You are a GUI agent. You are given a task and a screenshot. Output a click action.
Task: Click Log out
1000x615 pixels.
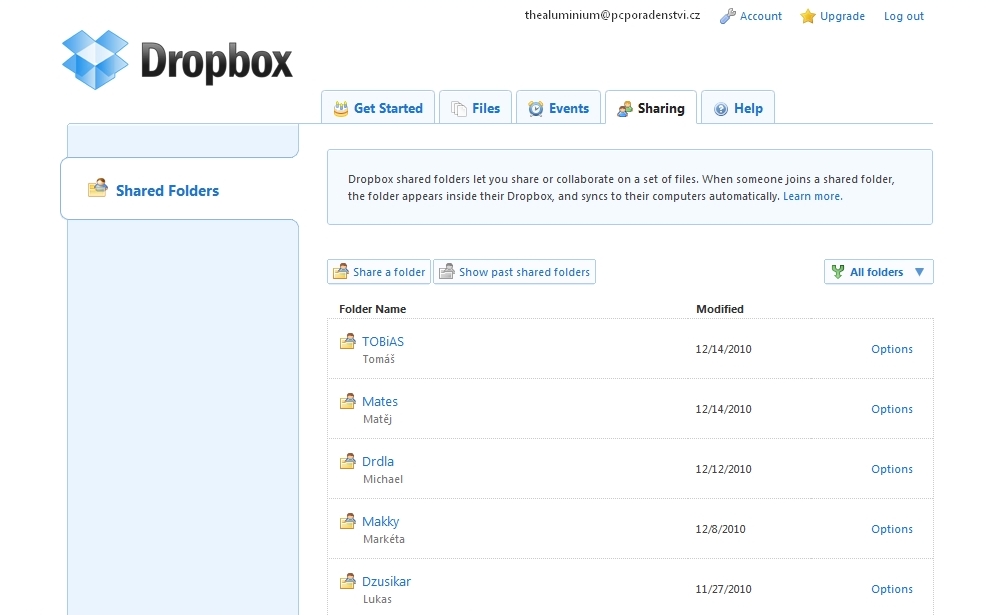(904, 16)
